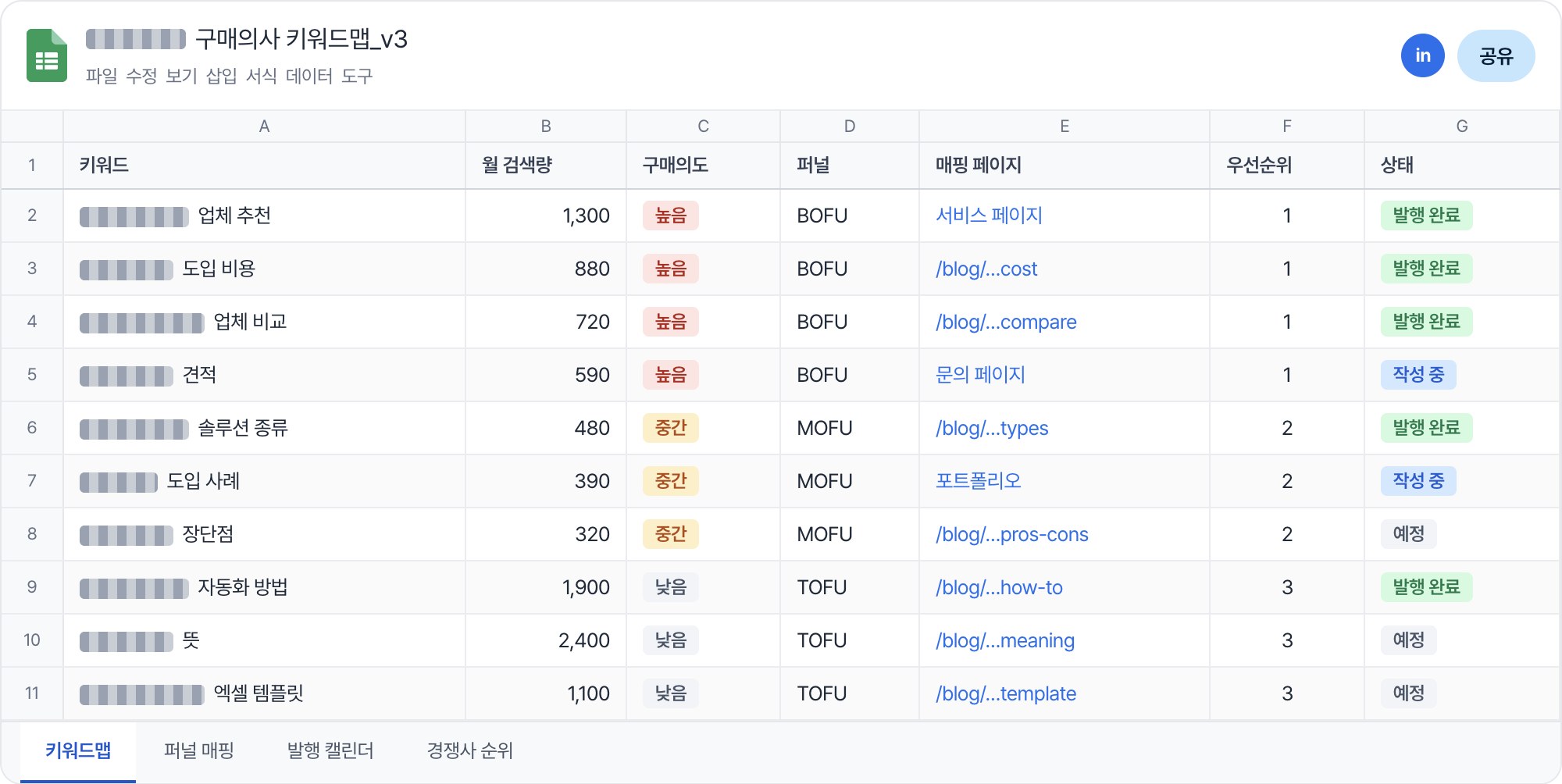Image resolution: width=1562 pixels, height=784 pixels.
Task: Select column A header
Action: coord(264,127)
